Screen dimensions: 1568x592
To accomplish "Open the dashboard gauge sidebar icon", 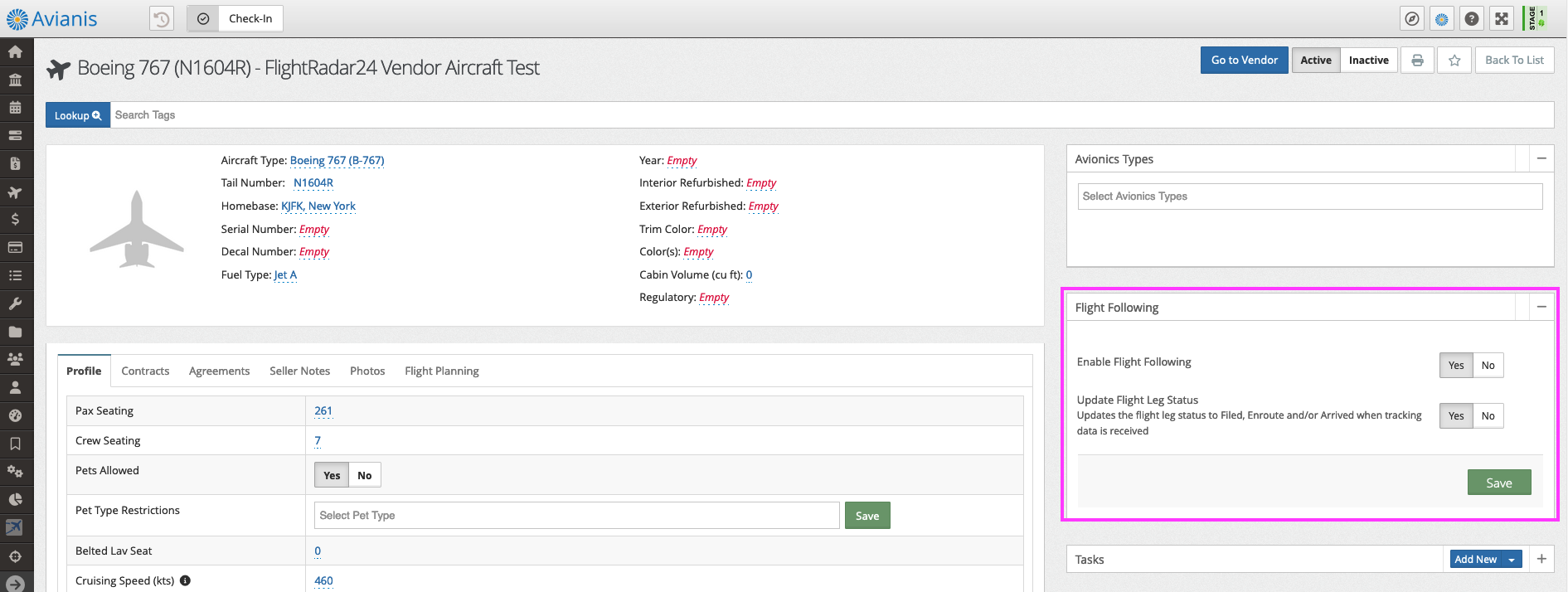I will tap(15, 415).
